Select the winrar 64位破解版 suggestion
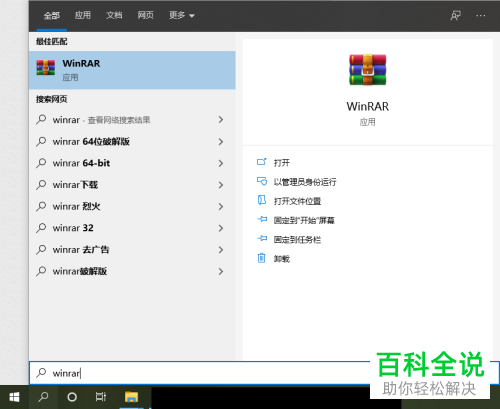 [132, 142]
